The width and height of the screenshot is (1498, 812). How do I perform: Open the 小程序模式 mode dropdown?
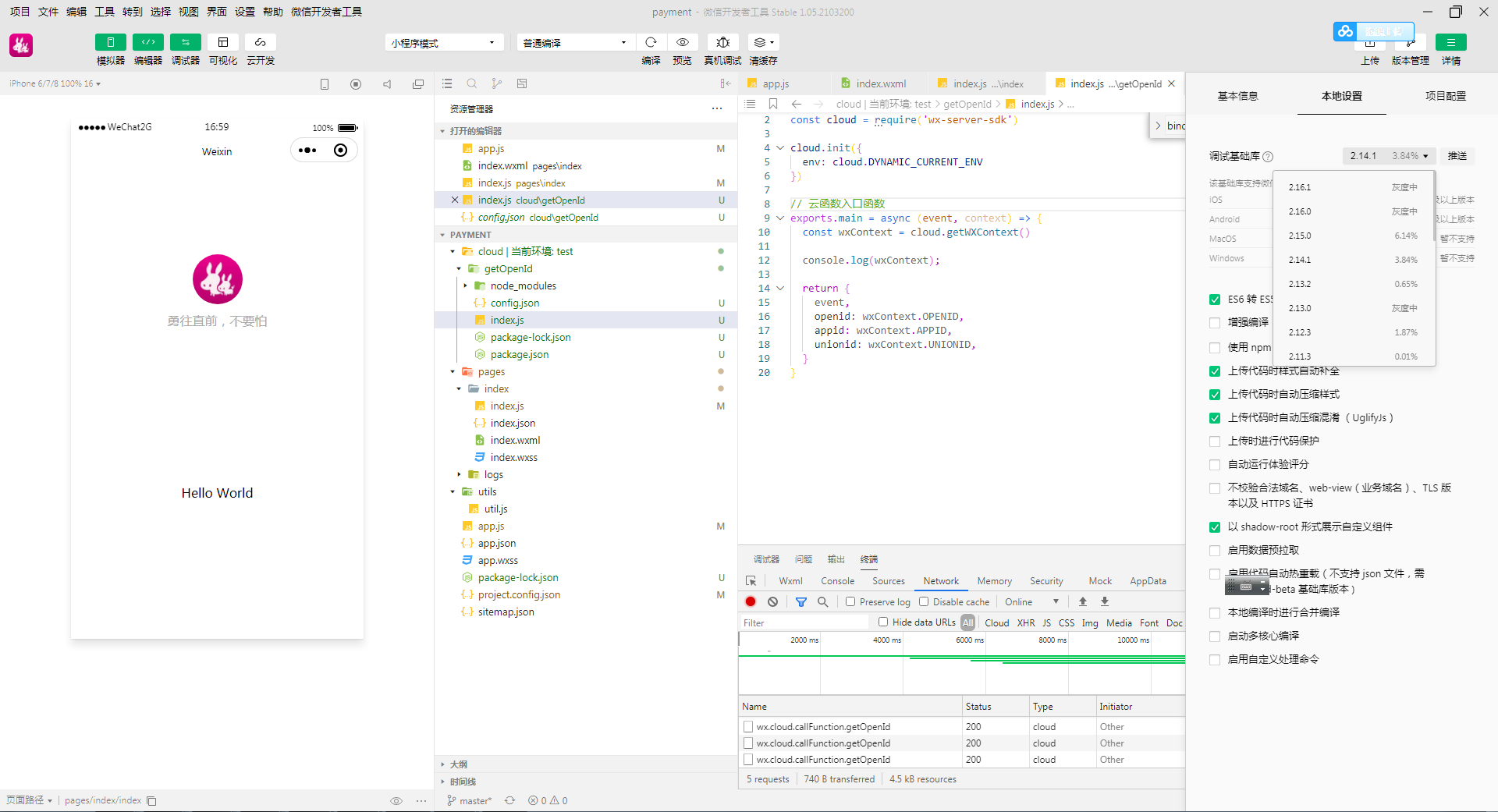pos(444,43)
